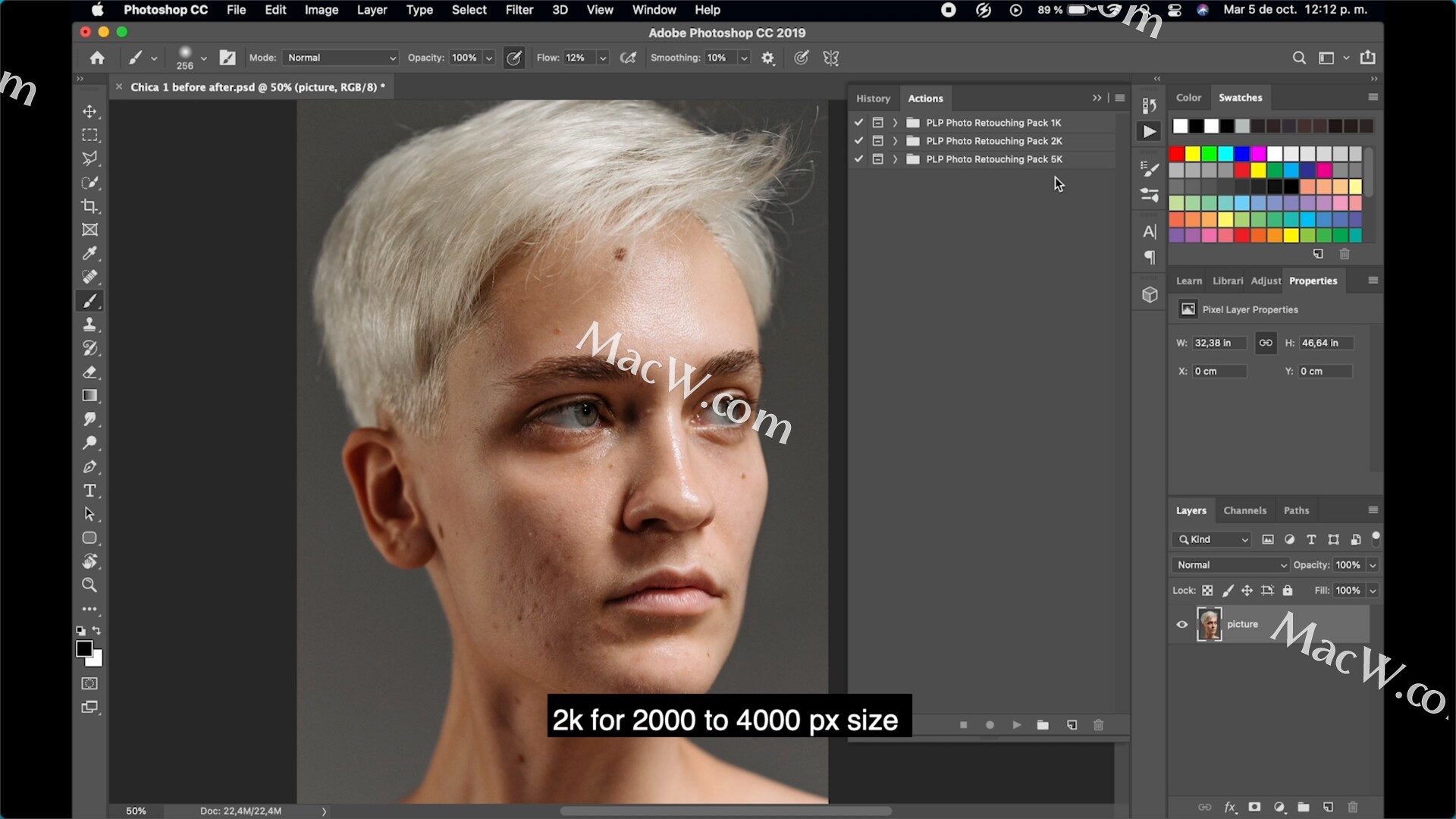Click the Play selection button in Actions panel
The image size is (1456, 819).
(1016, 726)
